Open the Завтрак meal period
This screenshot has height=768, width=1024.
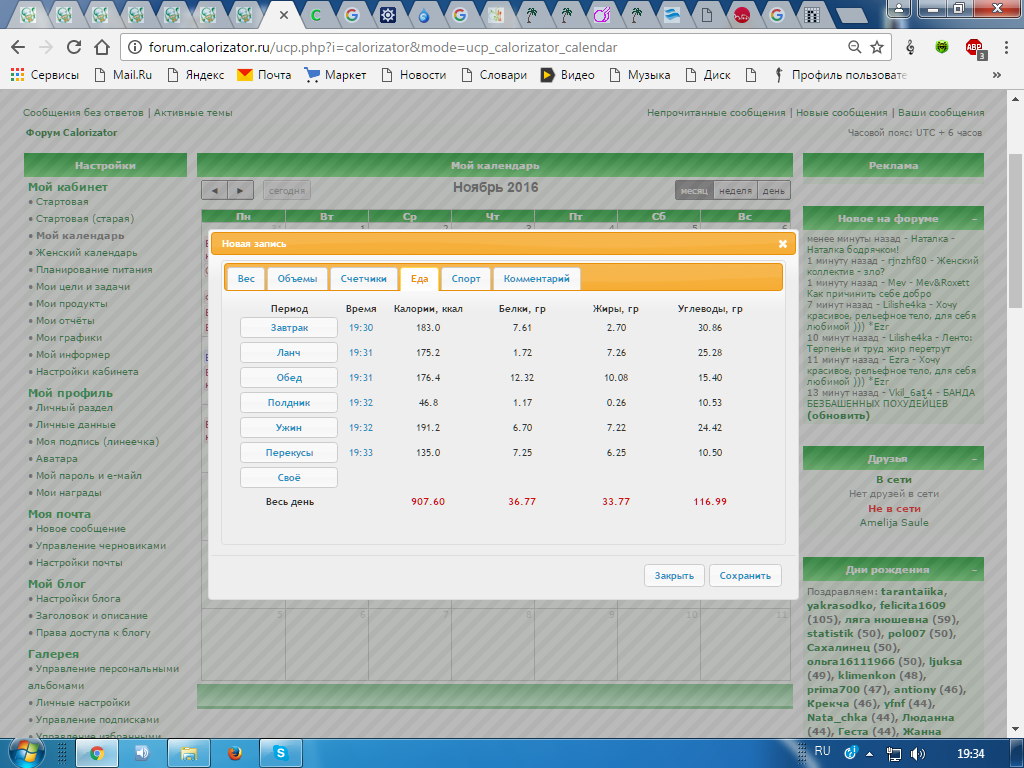point(289,328)
